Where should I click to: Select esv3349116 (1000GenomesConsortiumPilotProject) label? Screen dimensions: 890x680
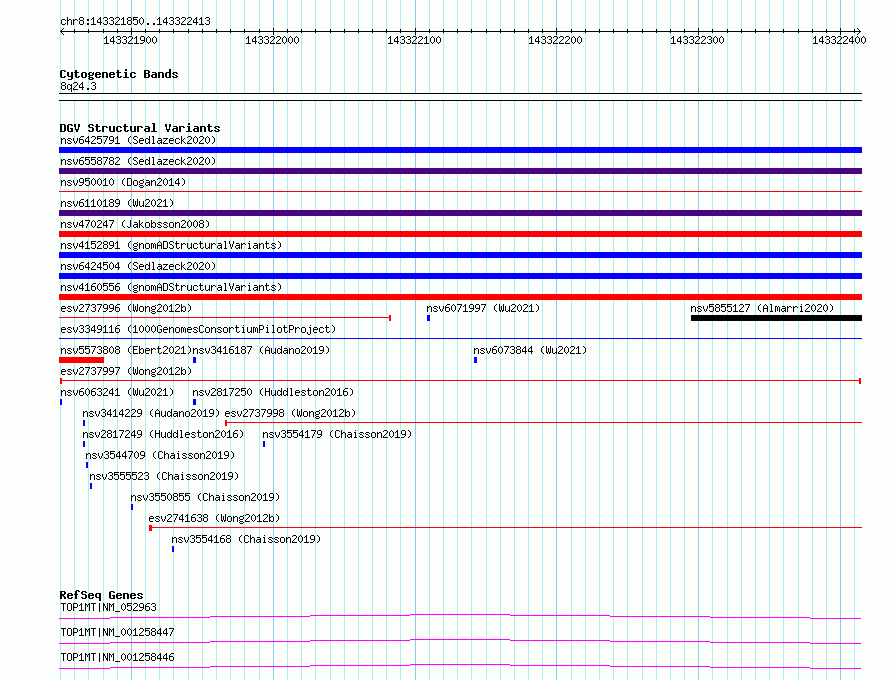tap(198, 329)
